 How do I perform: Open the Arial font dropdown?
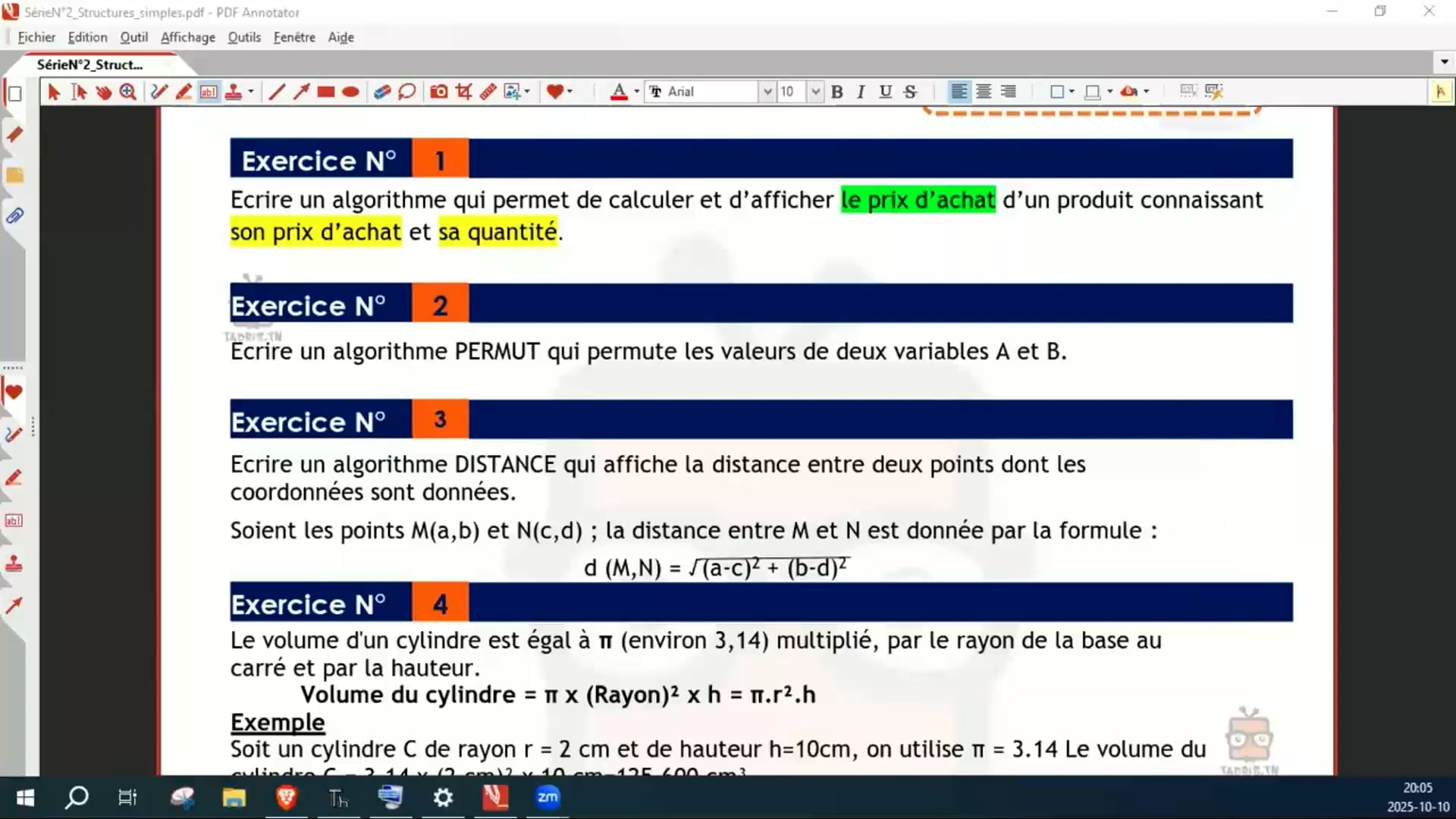click(x=767, y=92)
